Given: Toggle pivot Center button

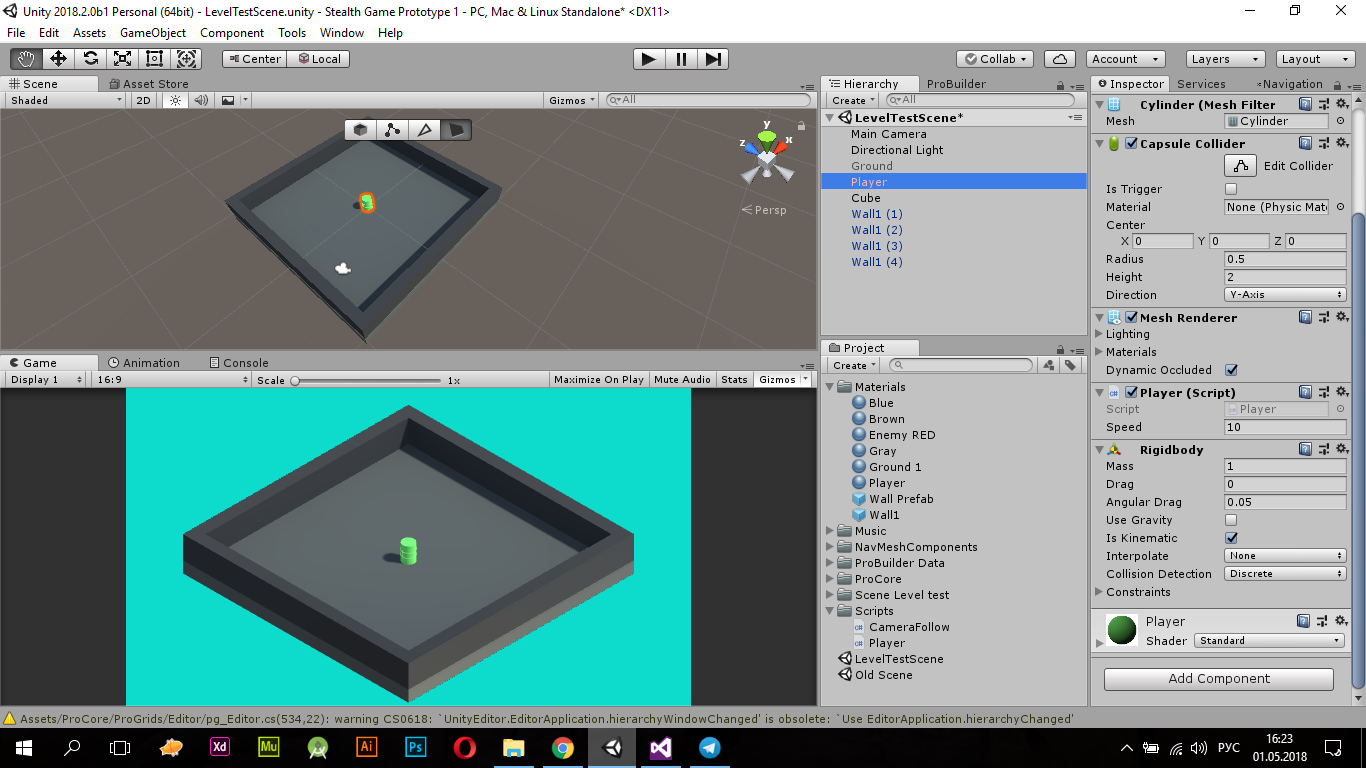Looking at the screenshot, I should 254,59.
